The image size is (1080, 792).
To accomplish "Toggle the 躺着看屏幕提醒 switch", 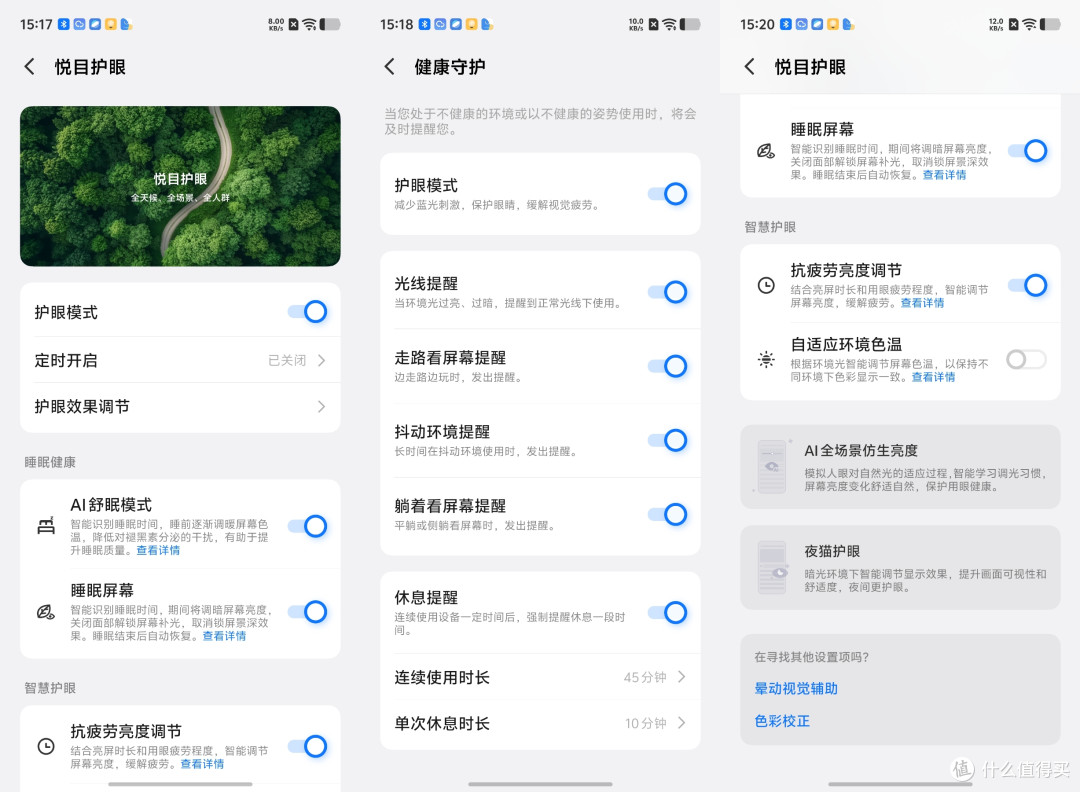I will (x=668, y=514).
